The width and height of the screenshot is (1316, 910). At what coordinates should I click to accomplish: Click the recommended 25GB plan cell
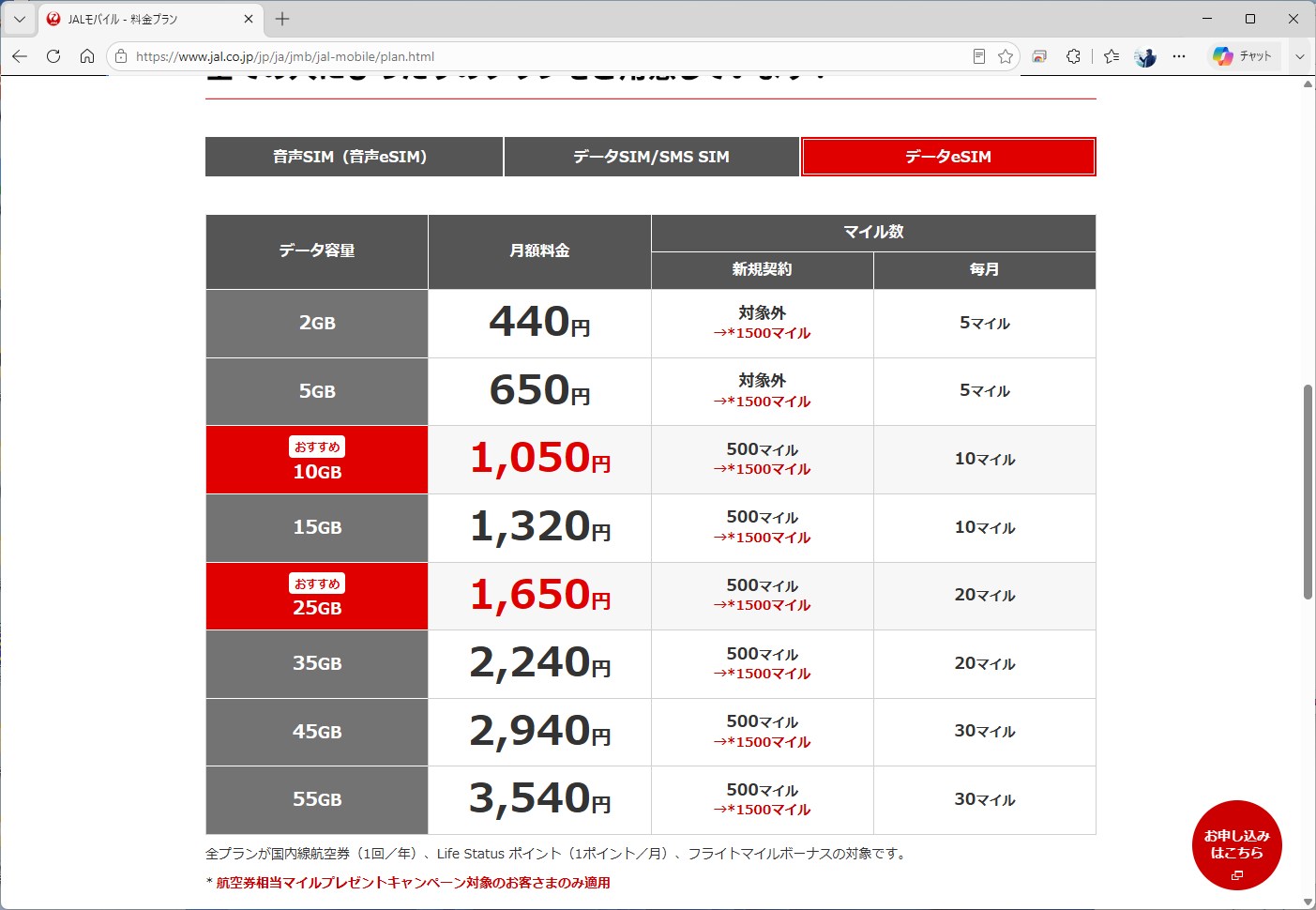317,597
